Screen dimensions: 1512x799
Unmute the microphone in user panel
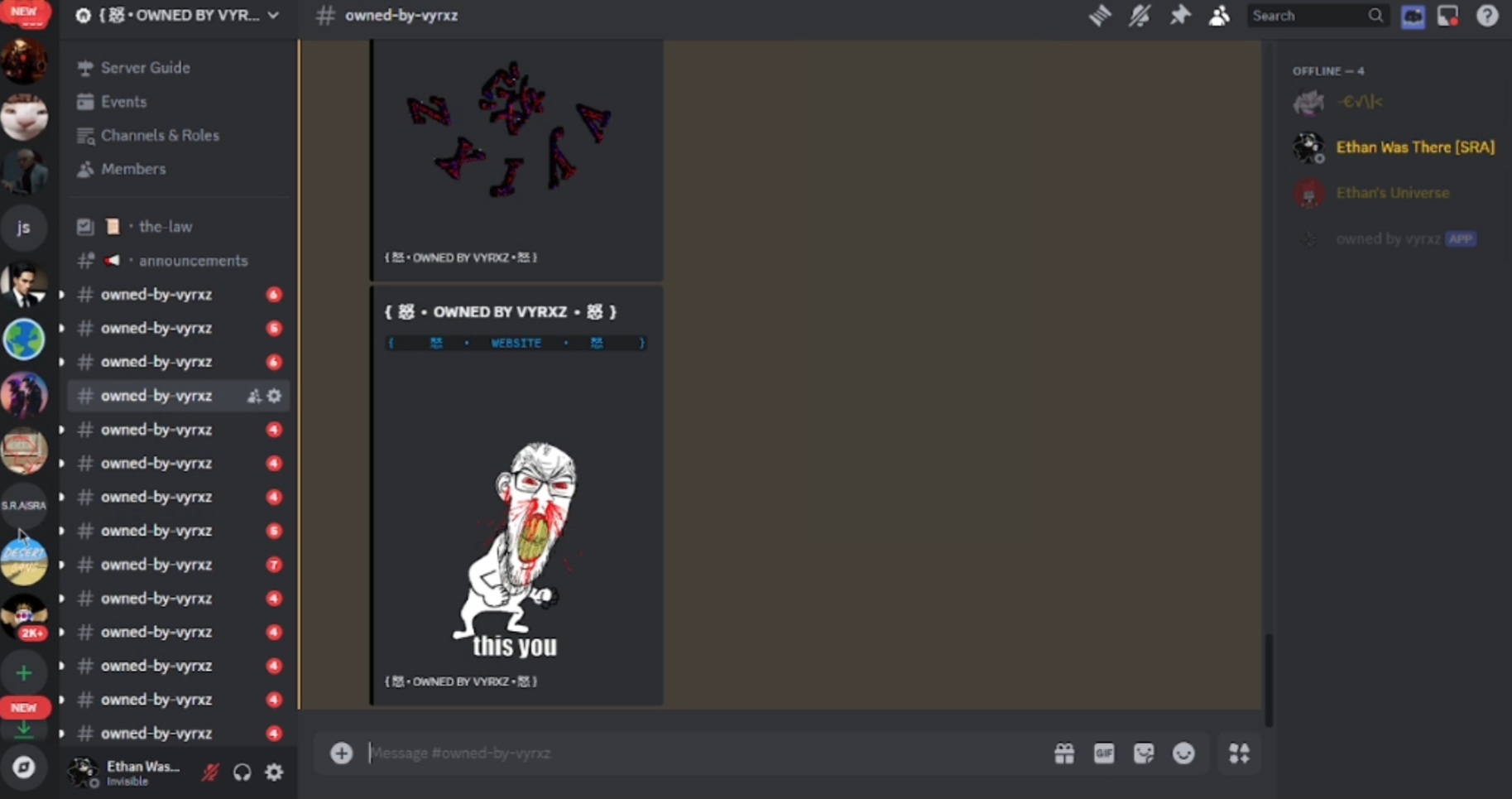pyautogui.click(x=210, y=773)
